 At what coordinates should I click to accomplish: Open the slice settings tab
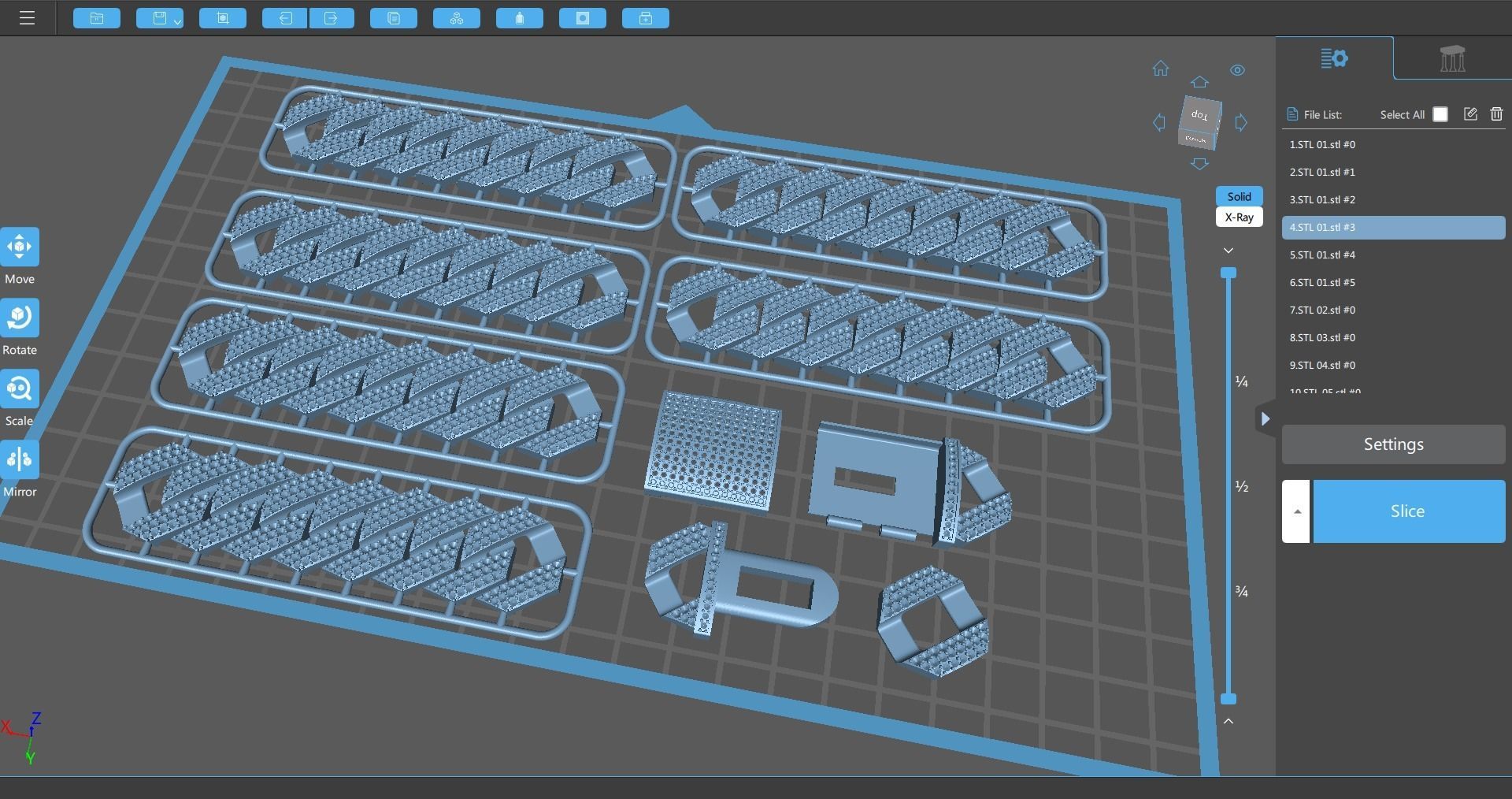(1334, 58)
